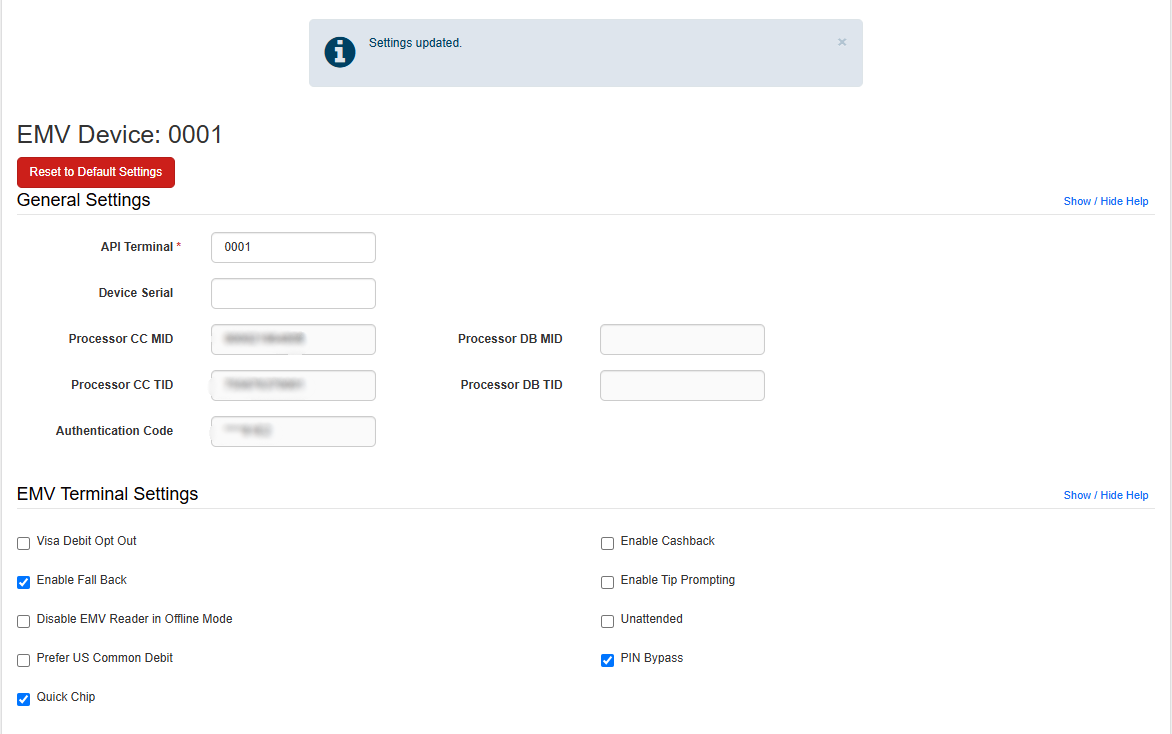Open Show / Hide Help for General Settings

[1105, 201]
